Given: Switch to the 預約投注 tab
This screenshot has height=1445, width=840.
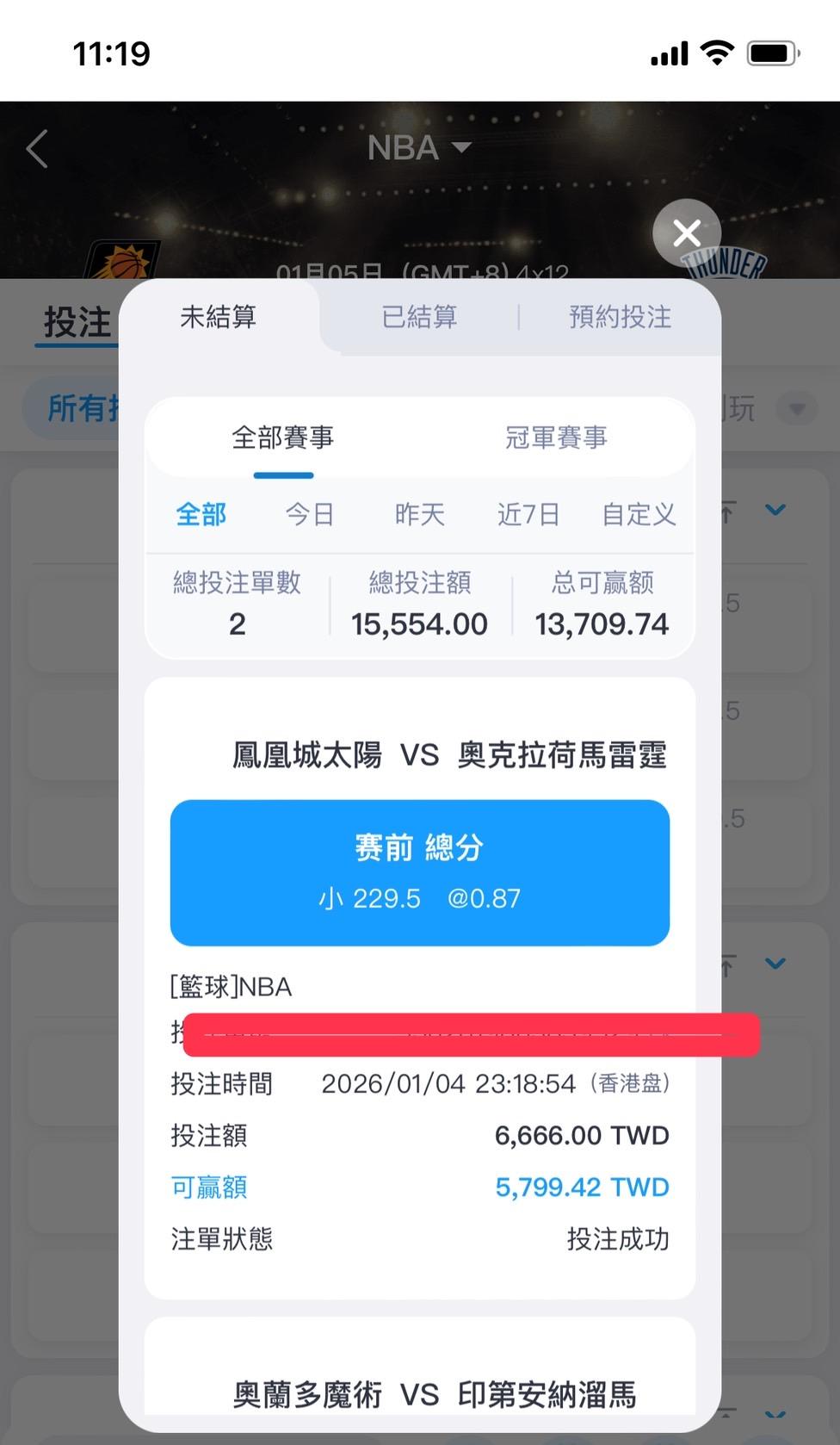Looking at the screenshot, I should coord(620,317).
